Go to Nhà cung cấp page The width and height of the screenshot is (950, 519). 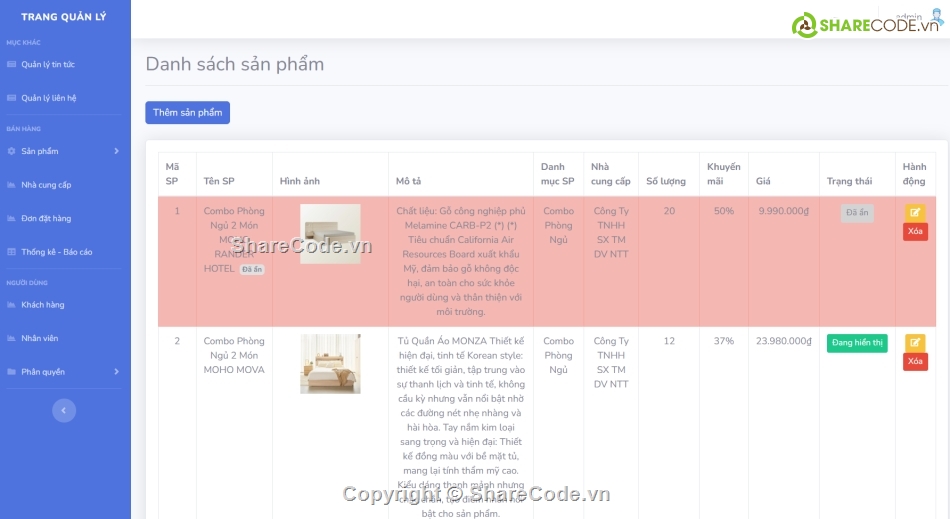(46, 185)
